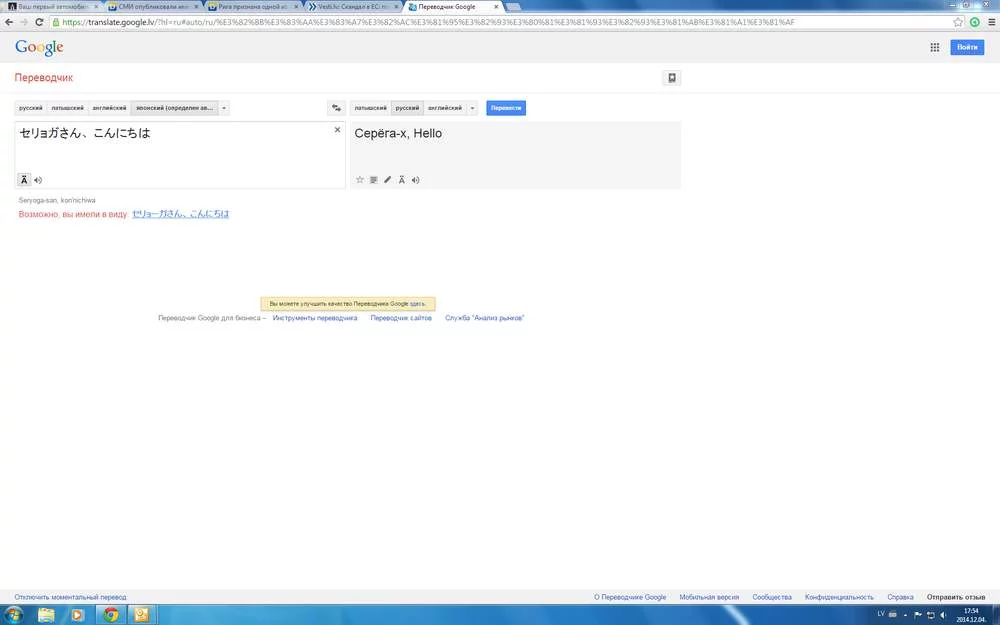Image resolution: width=1000 pixels, height=625 pixels.
Task: Open the Chrome menu (three lines)
Action: pos(992,22)
